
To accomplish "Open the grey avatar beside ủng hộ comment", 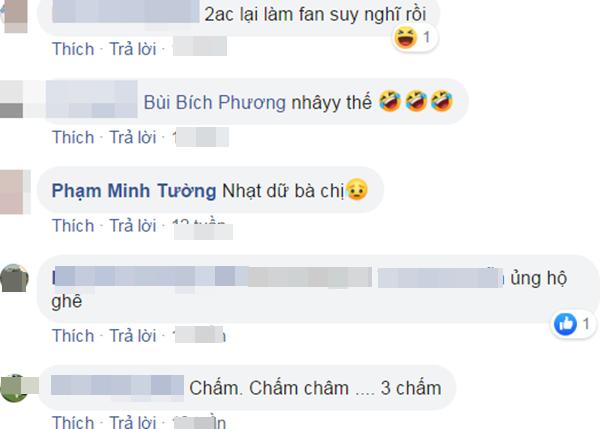I will point(14,278).
